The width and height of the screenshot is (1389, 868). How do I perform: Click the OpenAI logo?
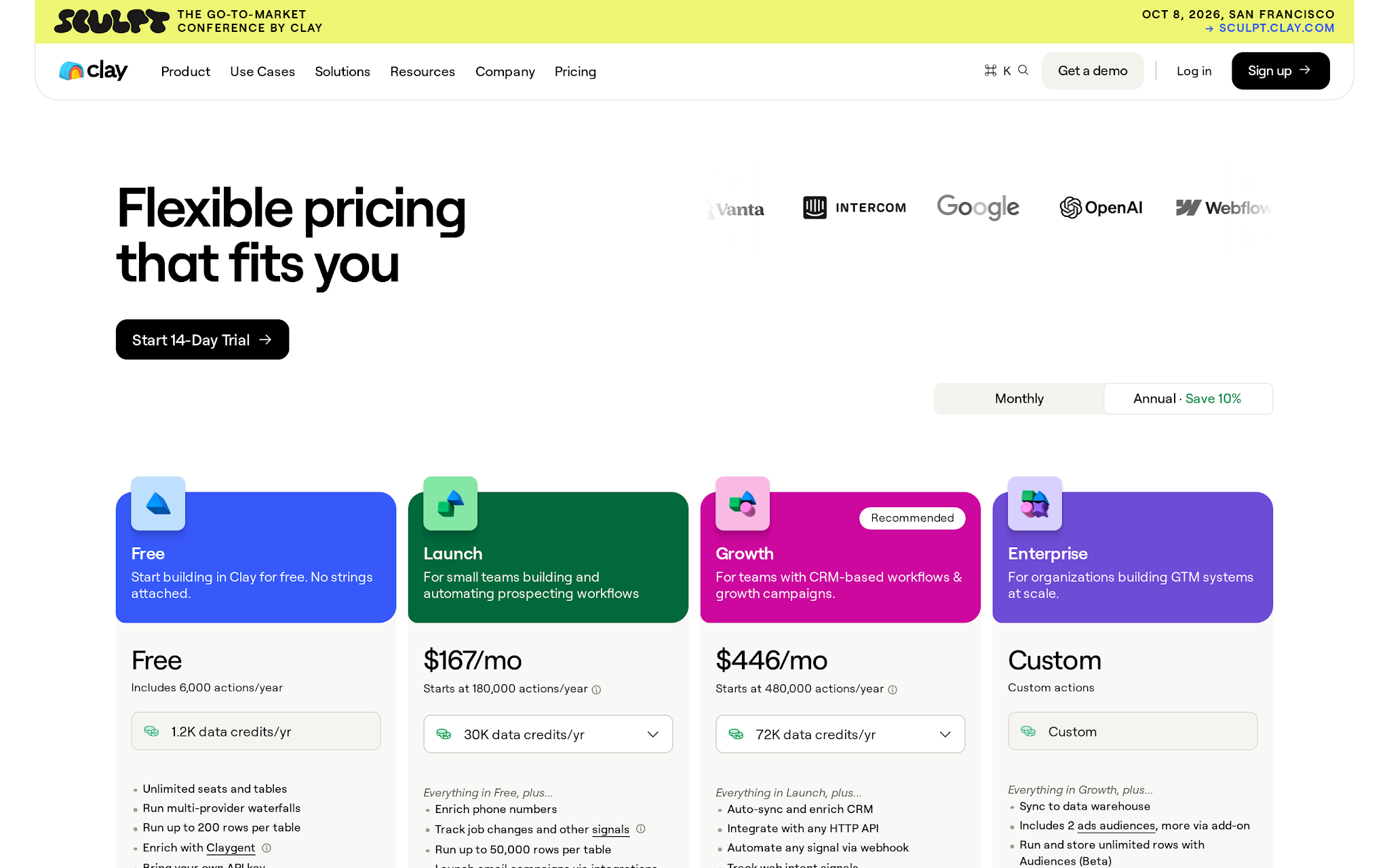click(x=1101, y=208)
